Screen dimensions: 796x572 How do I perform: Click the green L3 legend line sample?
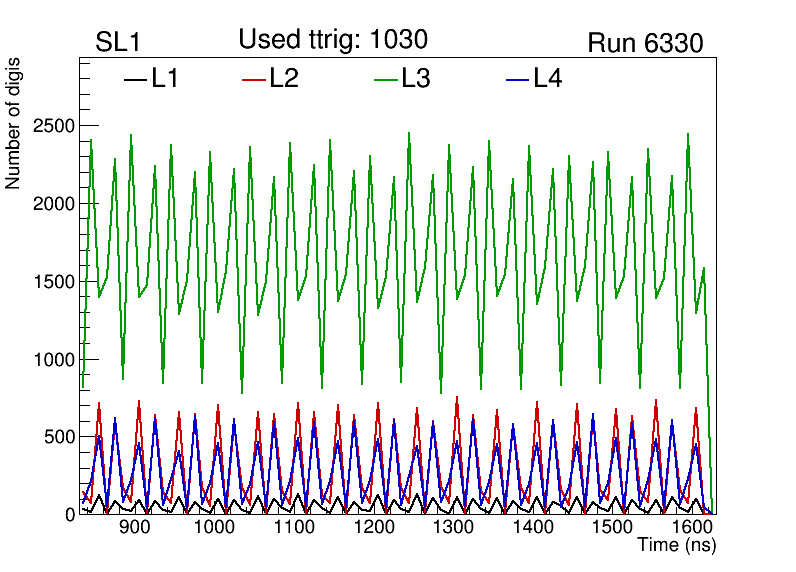pos(386,79)
